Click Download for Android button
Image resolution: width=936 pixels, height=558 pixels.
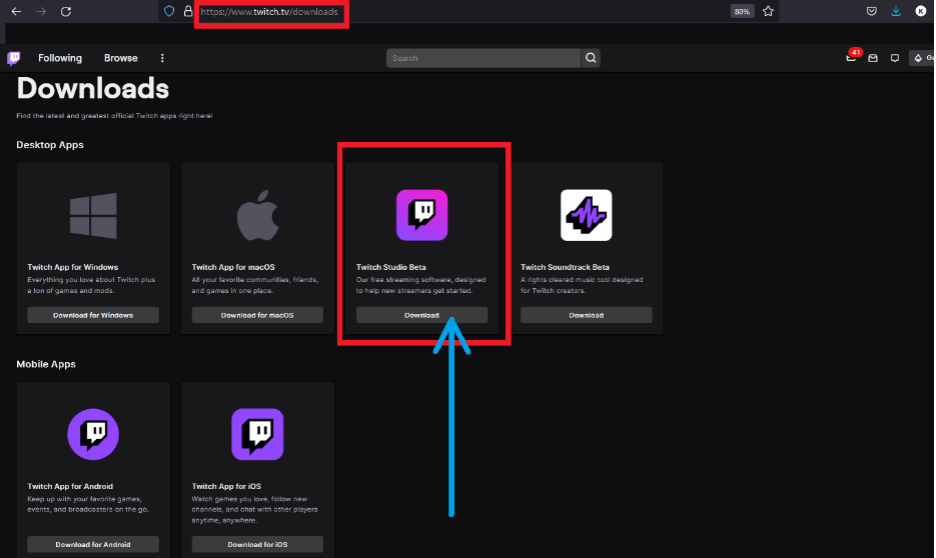[x=93, y=544]
